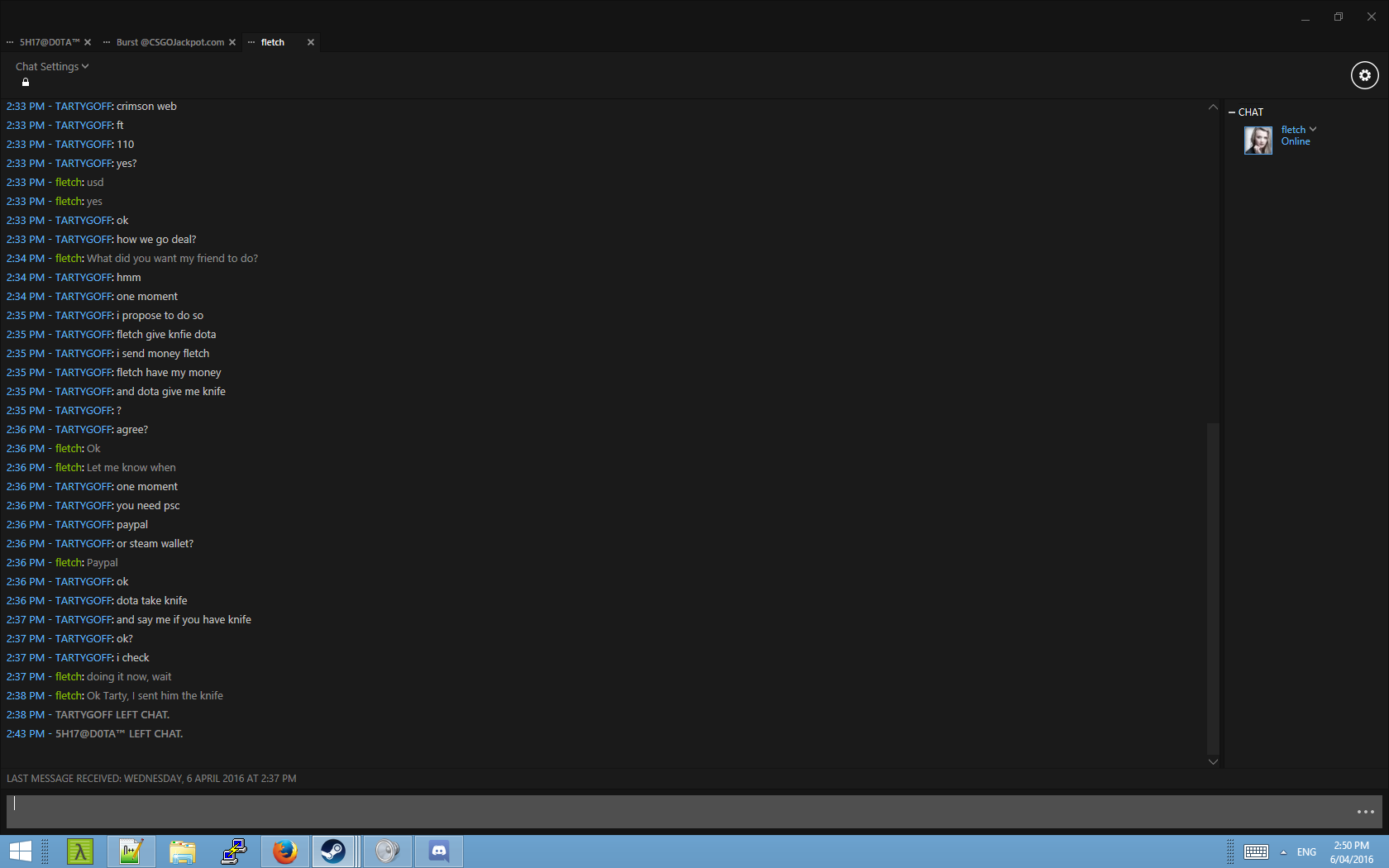The image size is (1389, 868).
Task: Open PuTTY from the taskbar
Action: pyautogui.click(x=233, y=851)
